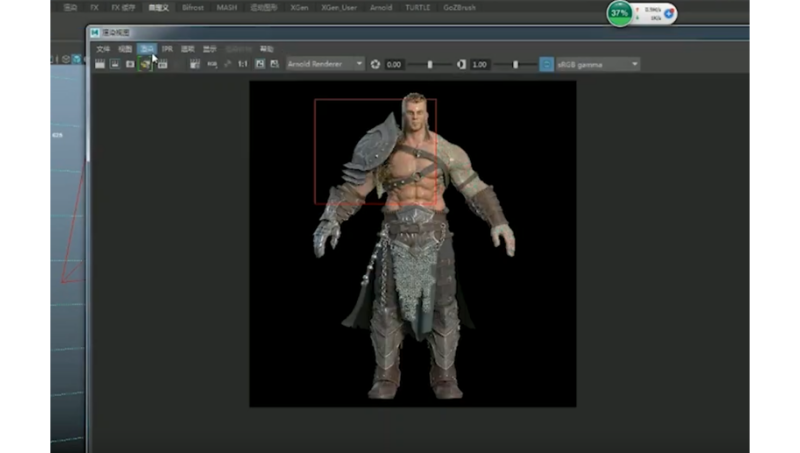Screen dimensions: 800x453
Task: Click the keep image icon
Action: [259, 64]
